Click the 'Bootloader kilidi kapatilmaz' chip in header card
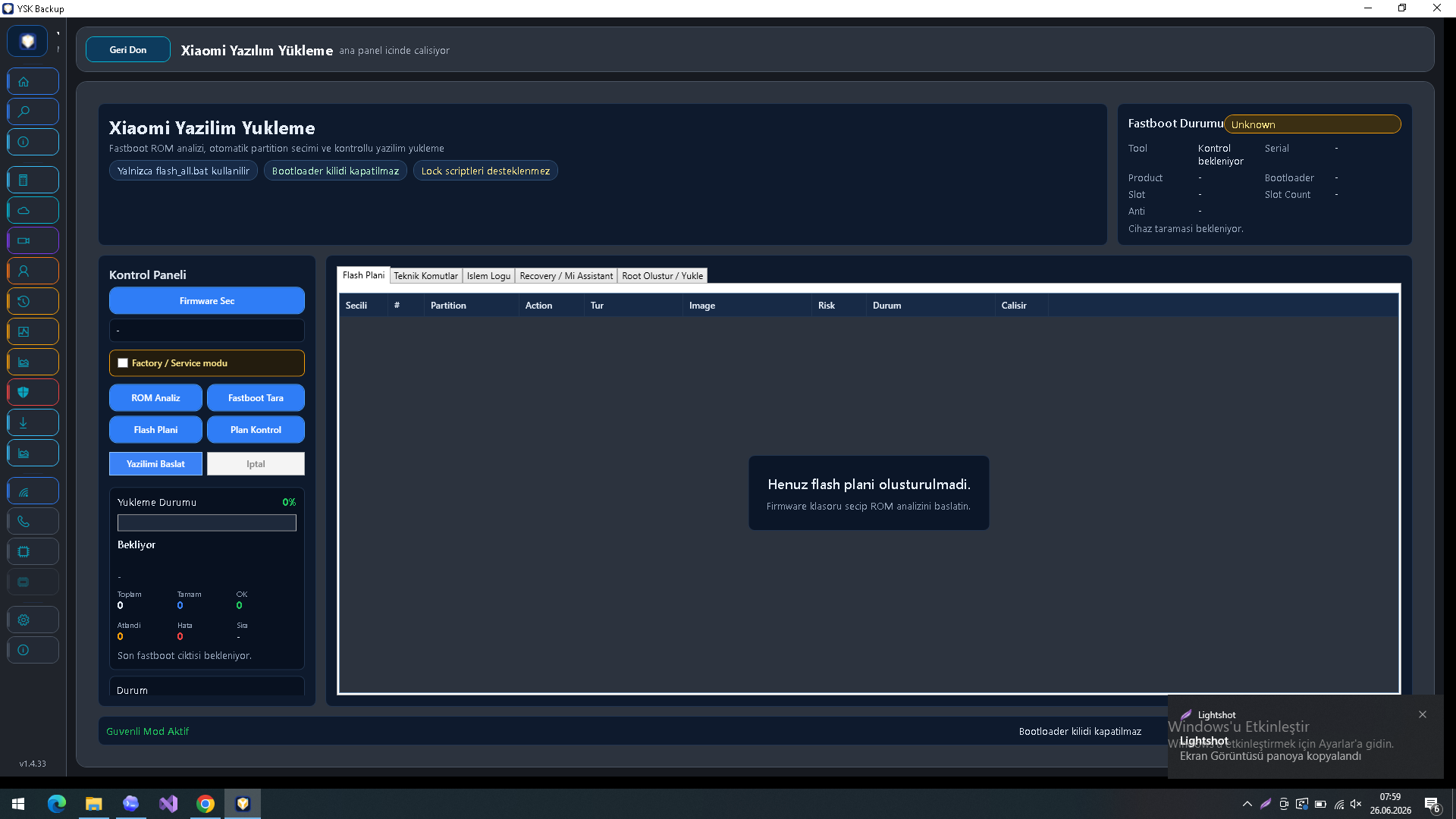This screenshot has width=1456, height=819. pyautogui.click(x=335, y=171)
